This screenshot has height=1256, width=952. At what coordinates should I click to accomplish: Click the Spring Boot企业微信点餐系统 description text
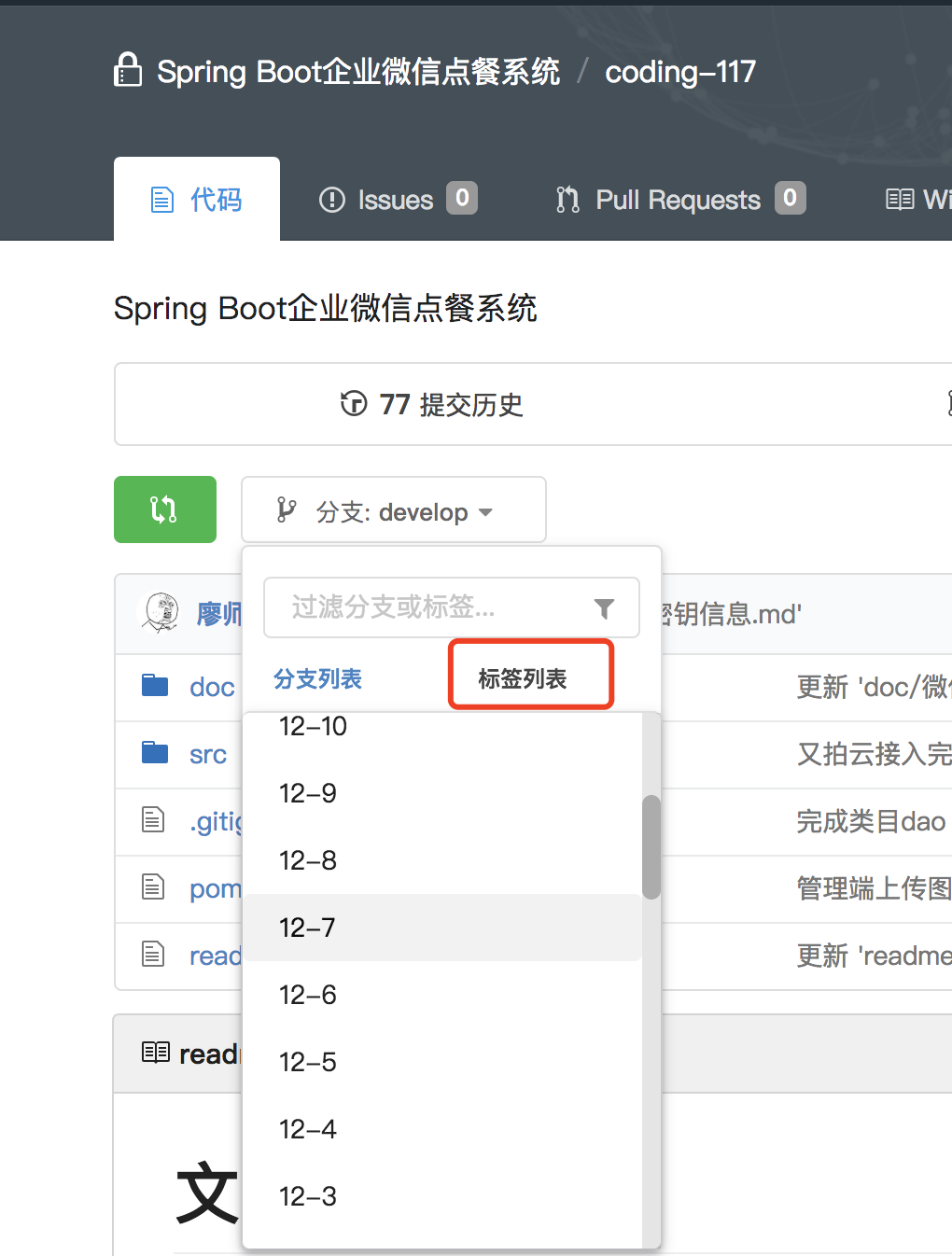point(325,308)
